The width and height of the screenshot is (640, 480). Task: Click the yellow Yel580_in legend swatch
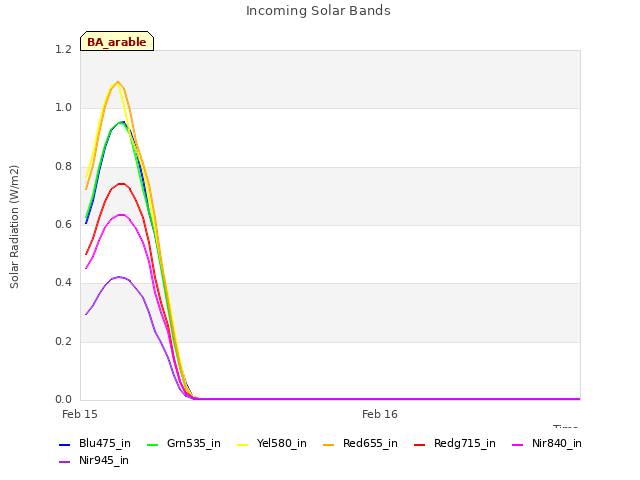coord(243,444)
